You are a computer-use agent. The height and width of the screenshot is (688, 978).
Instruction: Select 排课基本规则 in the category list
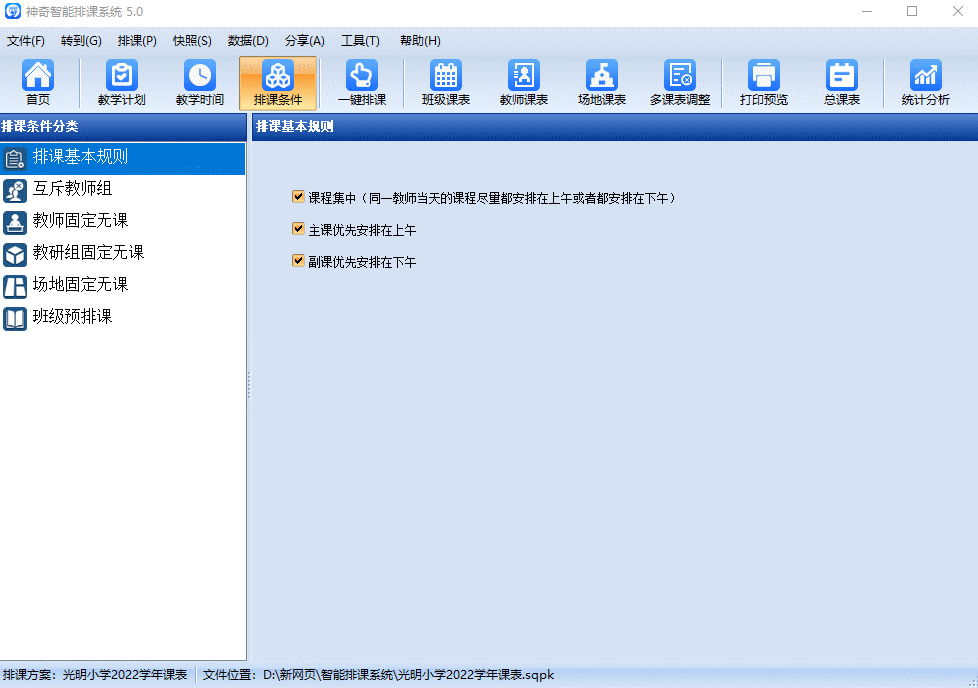pyautogui.click(x=122, y=158)
